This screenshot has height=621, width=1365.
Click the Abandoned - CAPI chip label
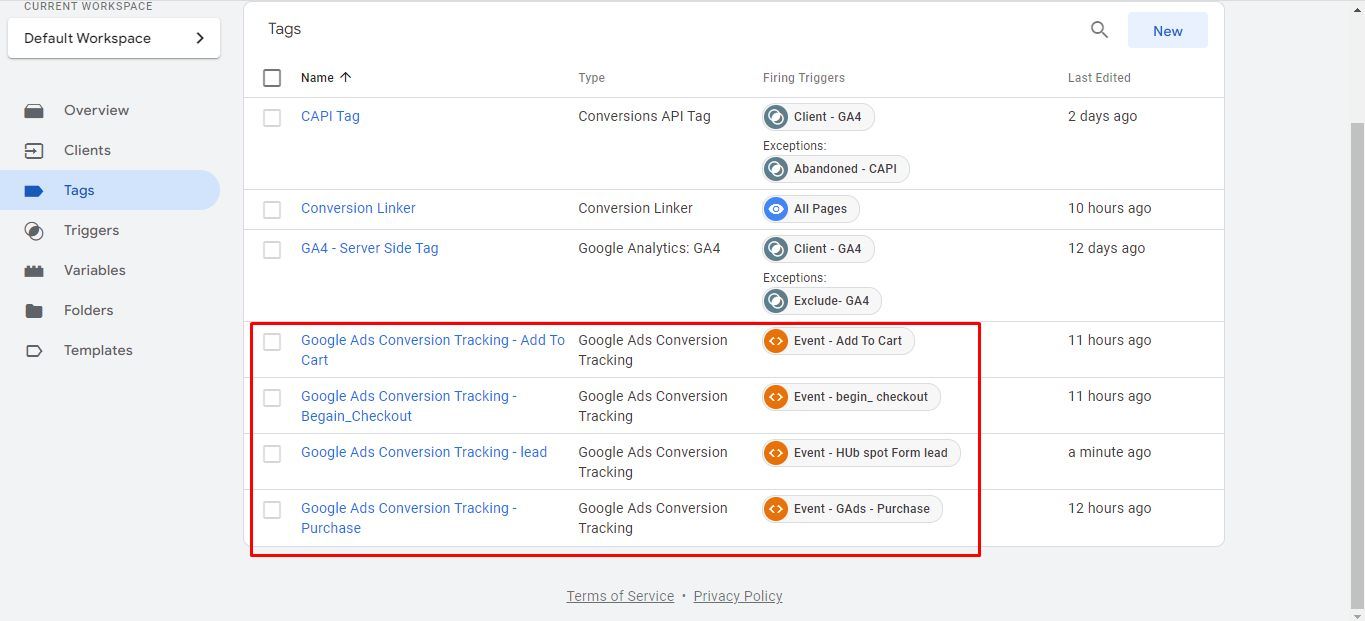[845, 169]
